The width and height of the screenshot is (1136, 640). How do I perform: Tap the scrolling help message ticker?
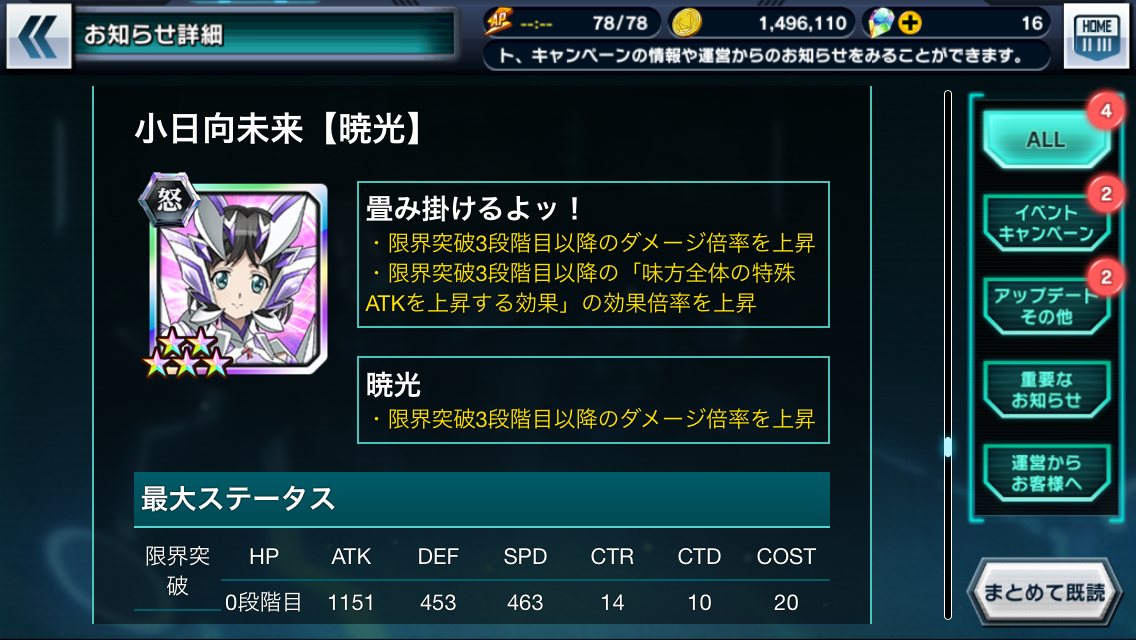pyautogui.click(x=767, y=56)
